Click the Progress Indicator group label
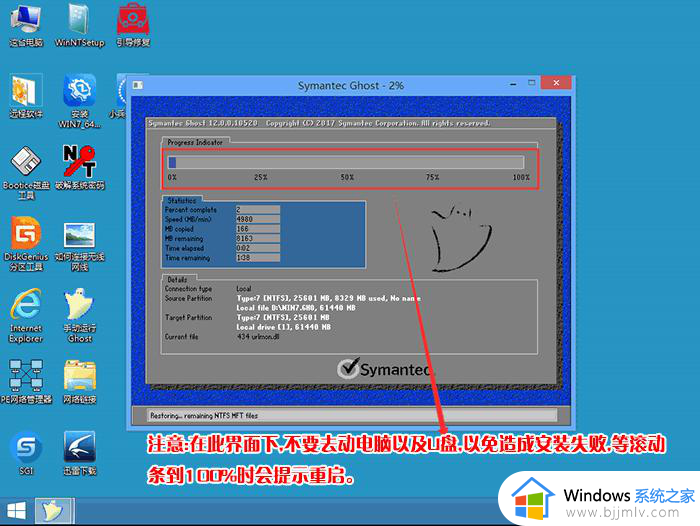 coord(195,142)
